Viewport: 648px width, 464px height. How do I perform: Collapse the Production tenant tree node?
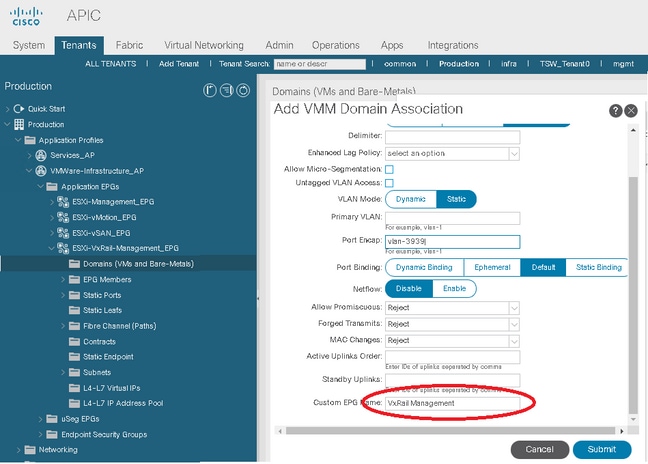click(x=7, y=124)
